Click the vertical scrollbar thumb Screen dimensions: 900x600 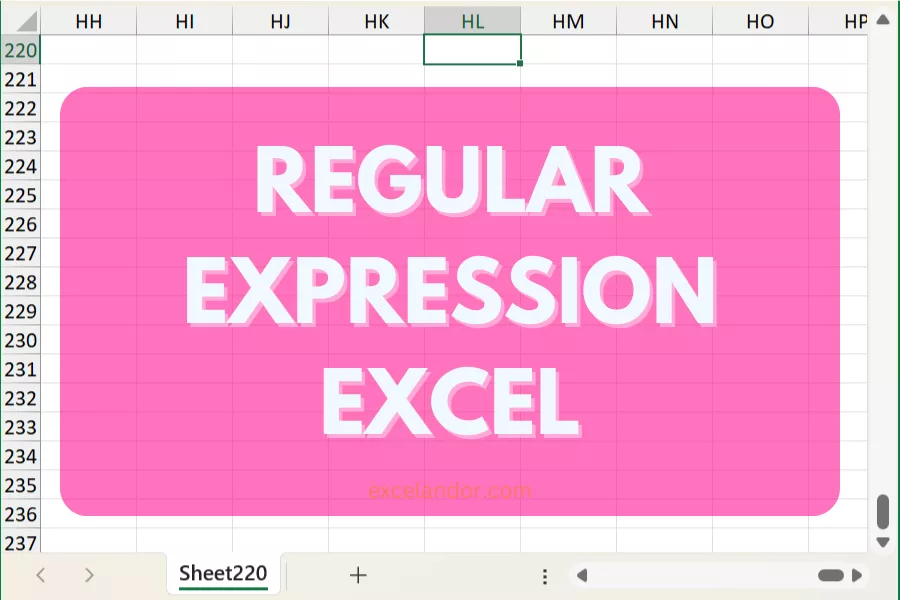[883, 509]
